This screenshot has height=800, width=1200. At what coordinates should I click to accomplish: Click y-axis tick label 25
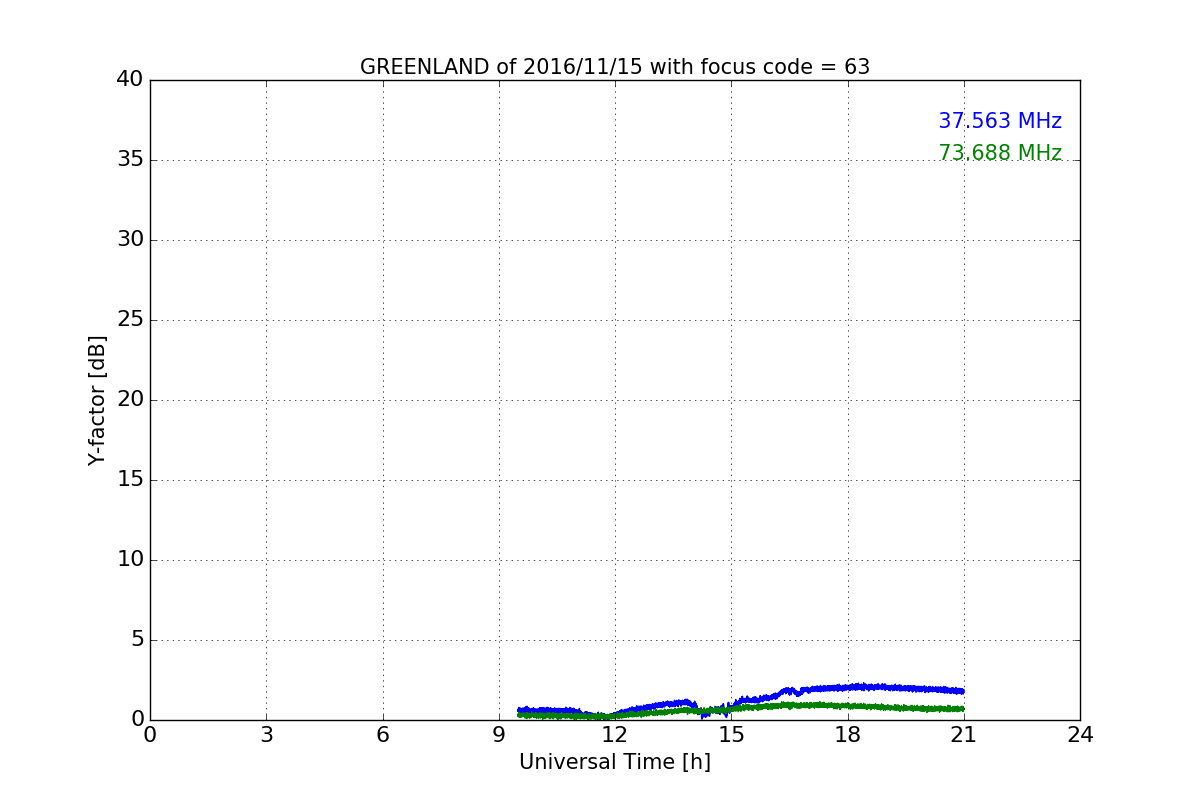pos(130,320)
